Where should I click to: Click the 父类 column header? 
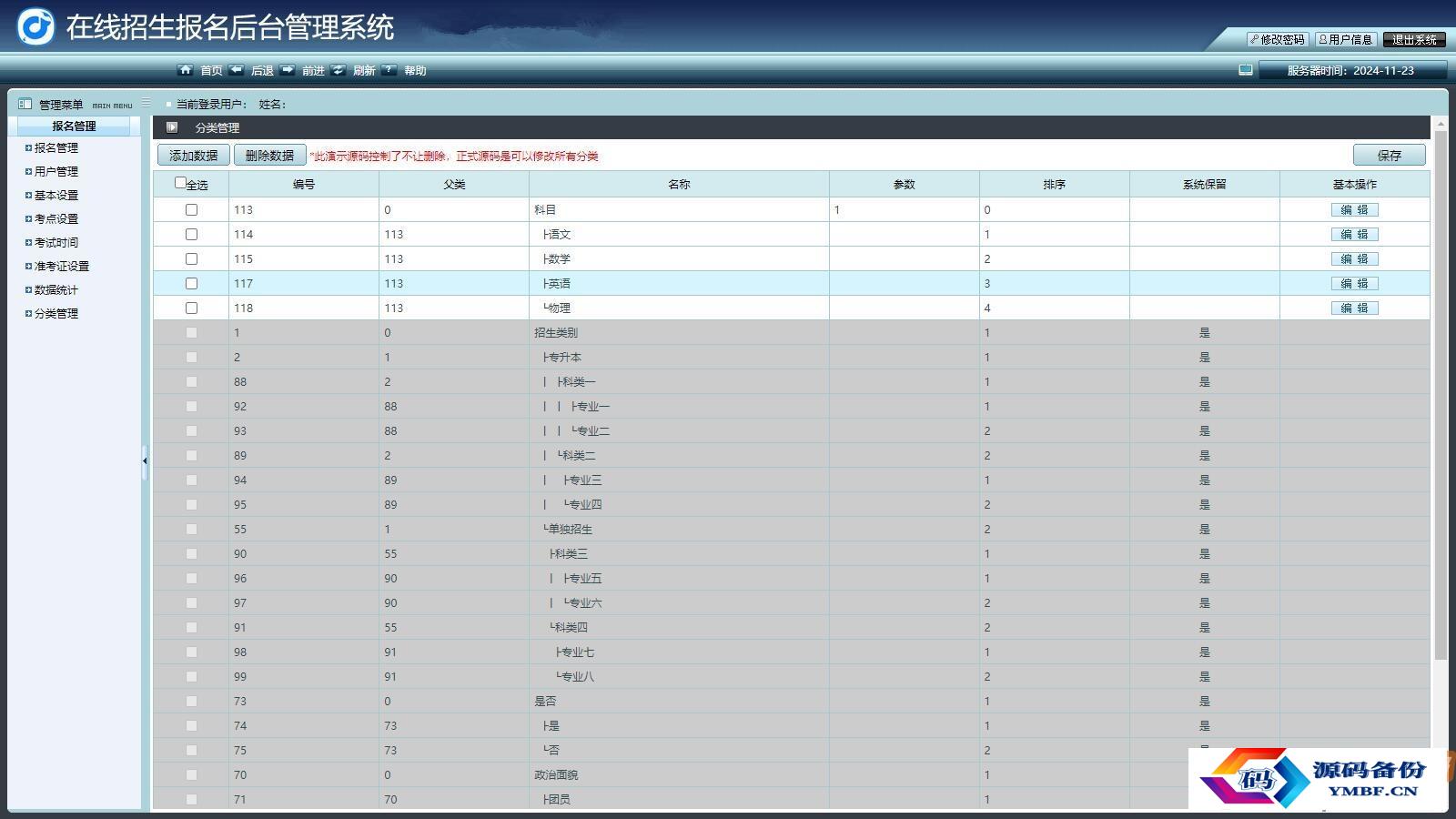[x=454, y=184]
